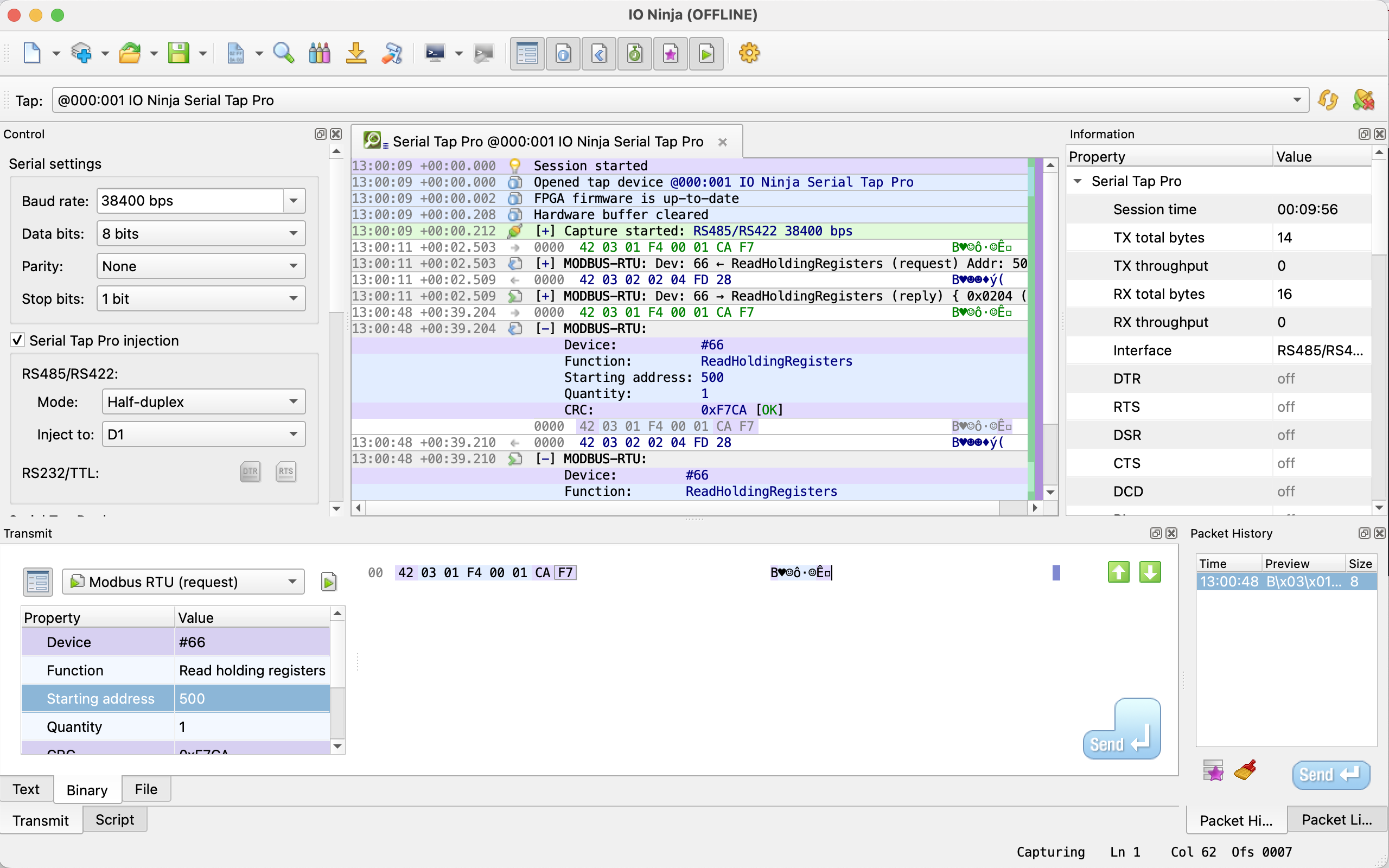1389x868 pixels.
Task: Click the capture start/stop icon beside Tap
Action: tap(1363, 100)
